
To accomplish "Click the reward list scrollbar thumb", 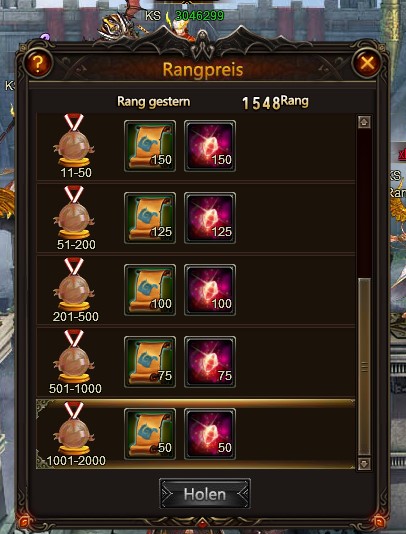I will (364, 367).
